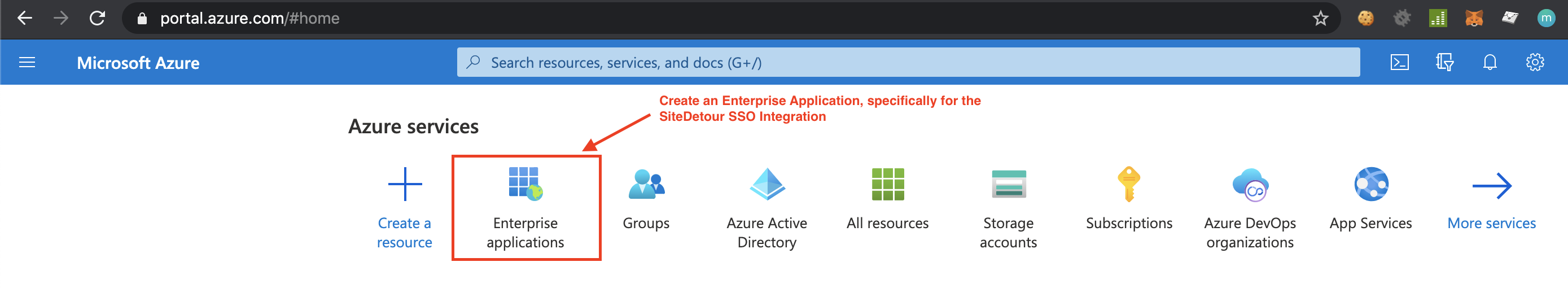This screenshot has height=288, width=1568.
Task: Open the browser profile avatar 'm'
Action: point(1546,18)
